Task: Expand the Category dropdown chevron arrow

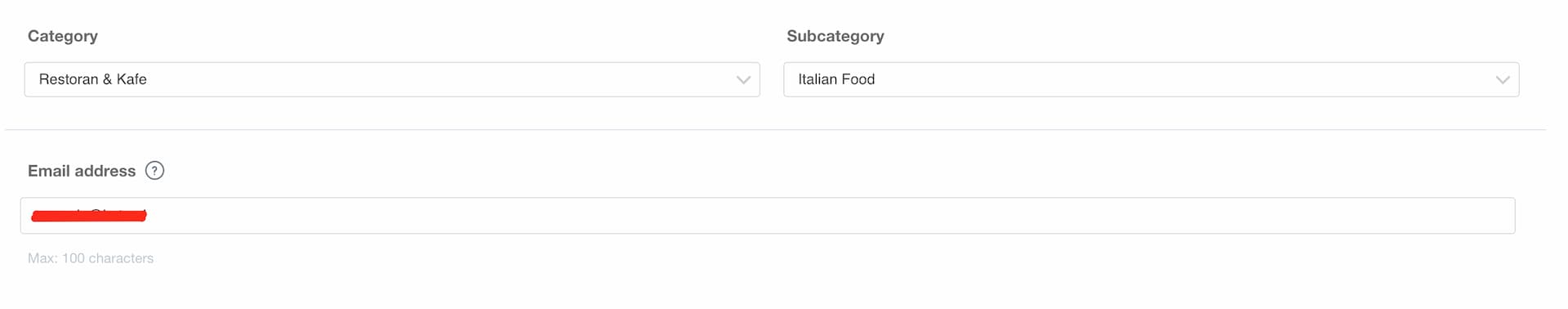Action: coord(743,80)
